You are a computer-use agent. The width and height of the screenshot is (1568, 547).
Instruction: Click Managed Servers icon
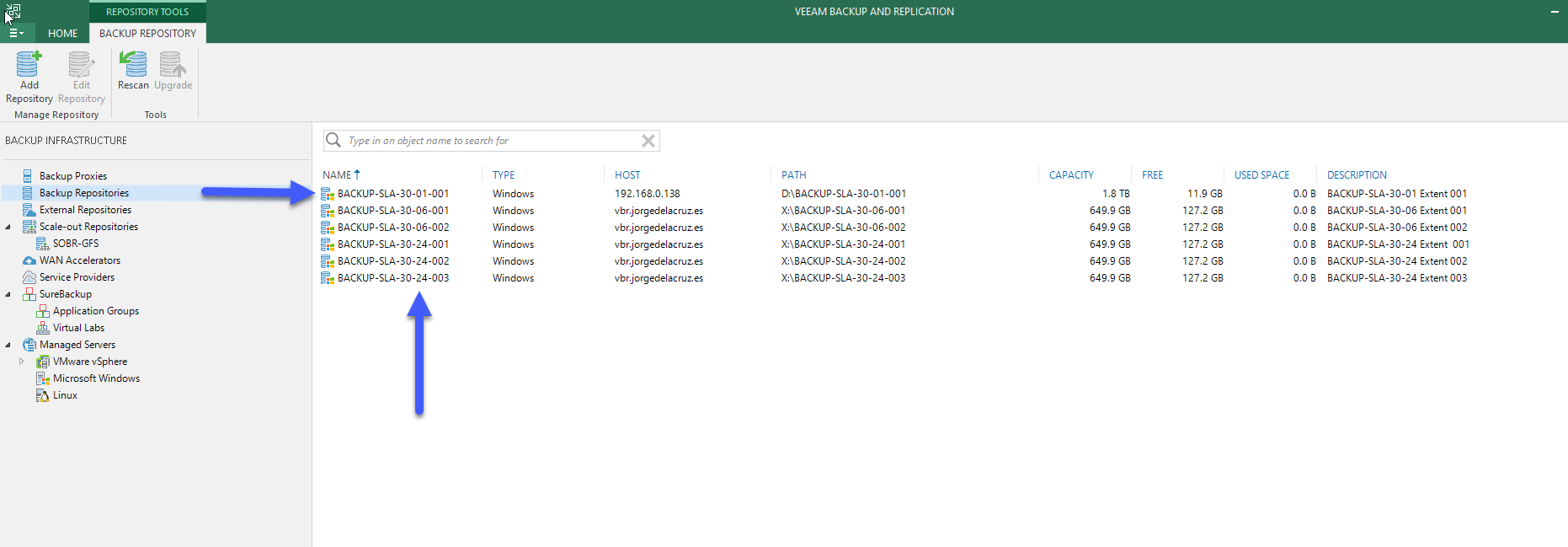pyautogui.click(x=29, y=345)
